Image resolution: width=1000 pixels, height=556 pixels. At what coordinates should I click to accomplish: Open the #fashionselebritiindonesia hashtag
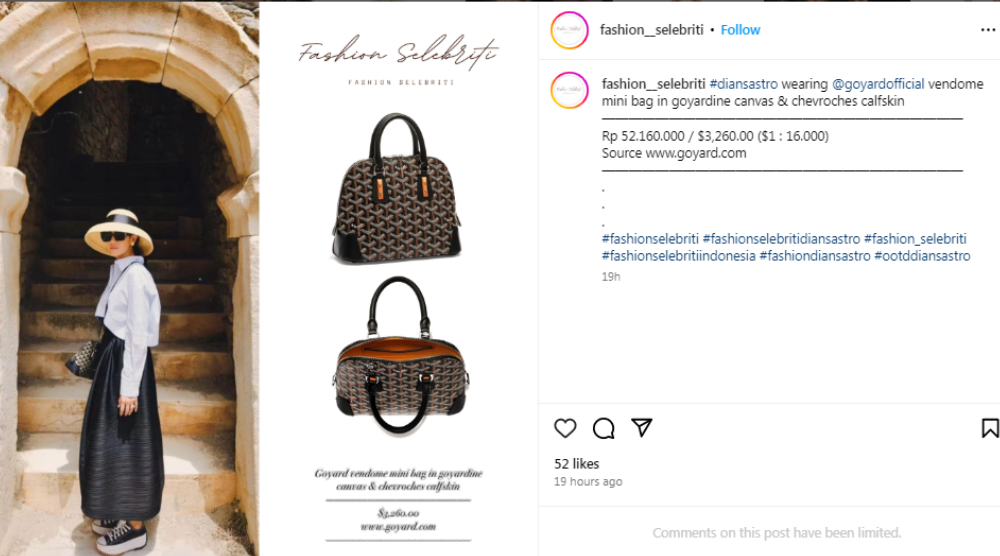click(679, 256)
